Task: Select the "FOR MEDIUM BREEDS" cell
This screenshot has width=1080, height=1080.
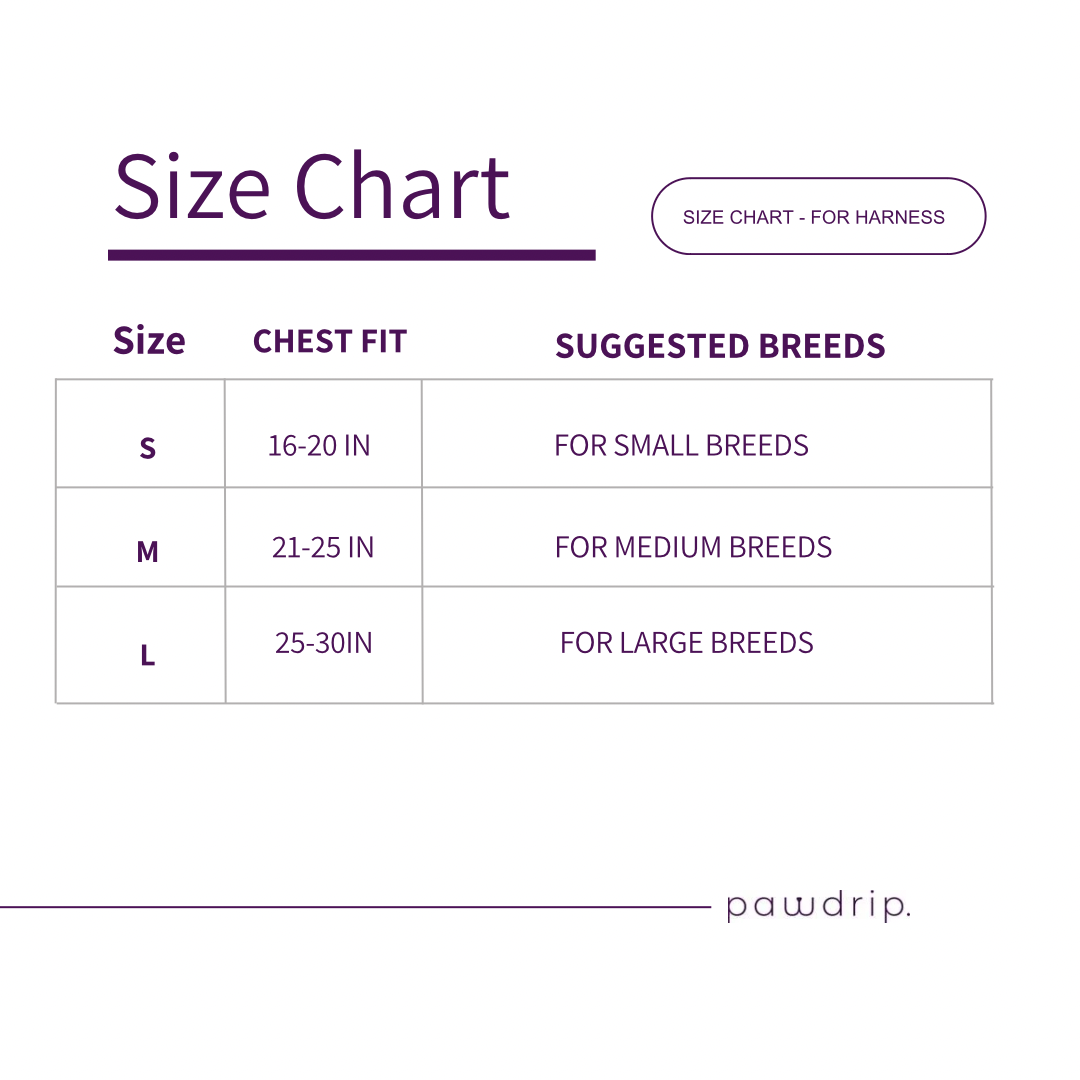Action: click(693, 547)
